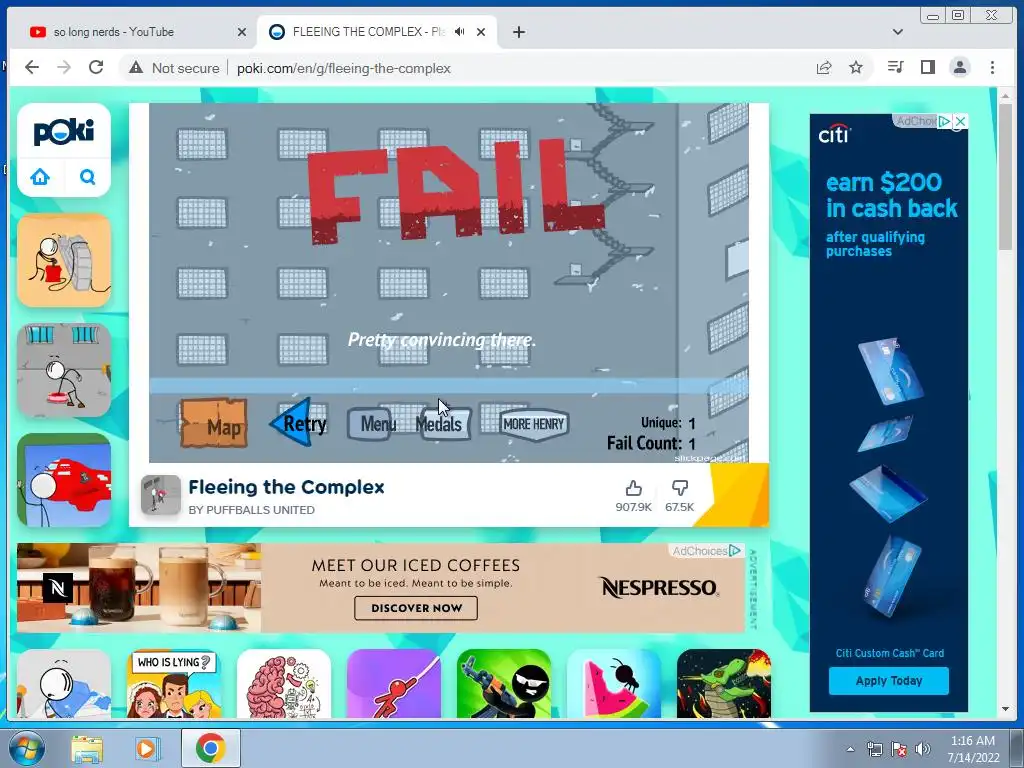Share this page icon

point(824,67)
